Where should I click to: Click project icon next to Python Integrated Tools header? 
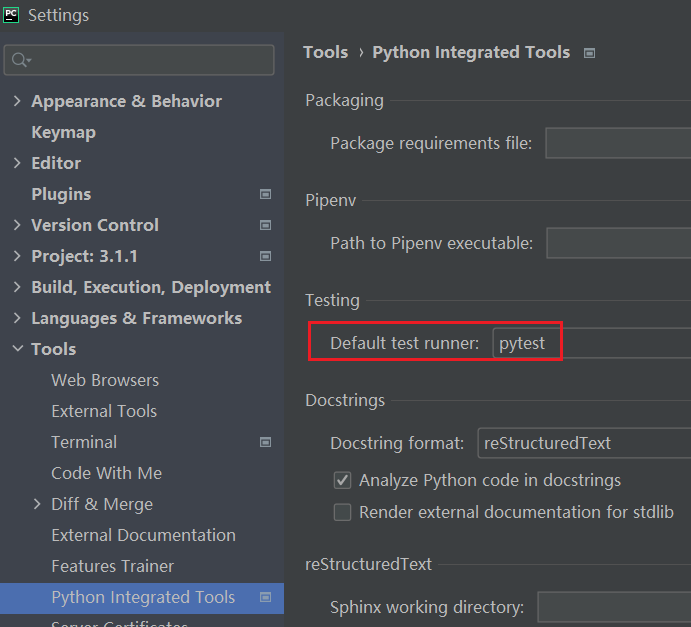pyautogui.click(x=589, y=53)
